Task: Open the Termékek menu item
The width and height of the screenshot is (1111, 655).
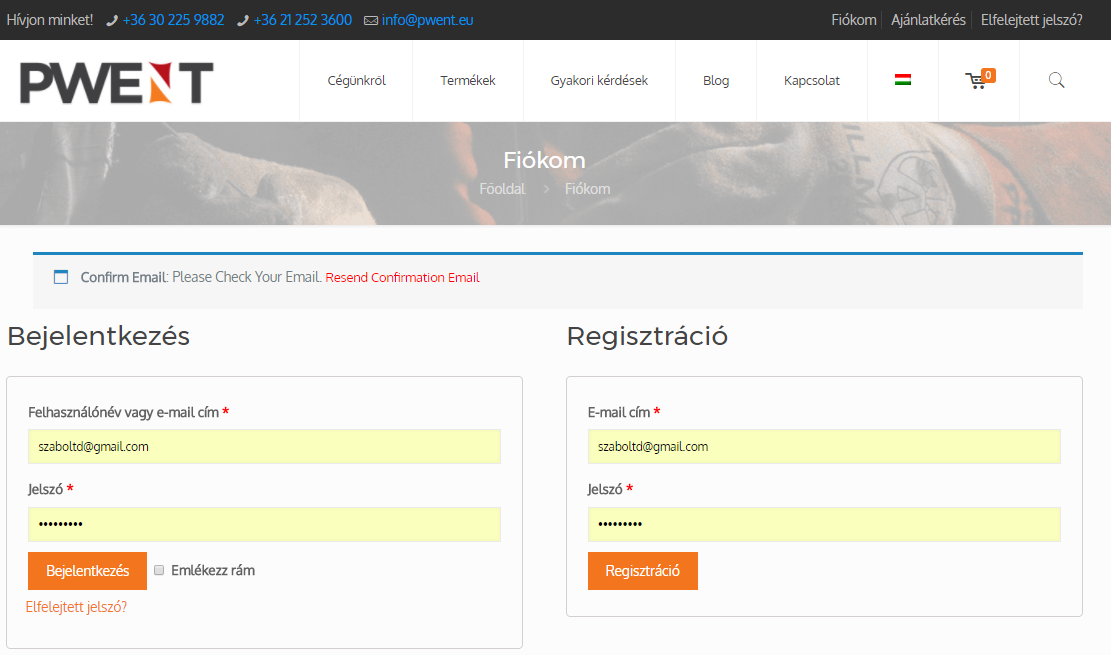Action: (x=467, y=80)
